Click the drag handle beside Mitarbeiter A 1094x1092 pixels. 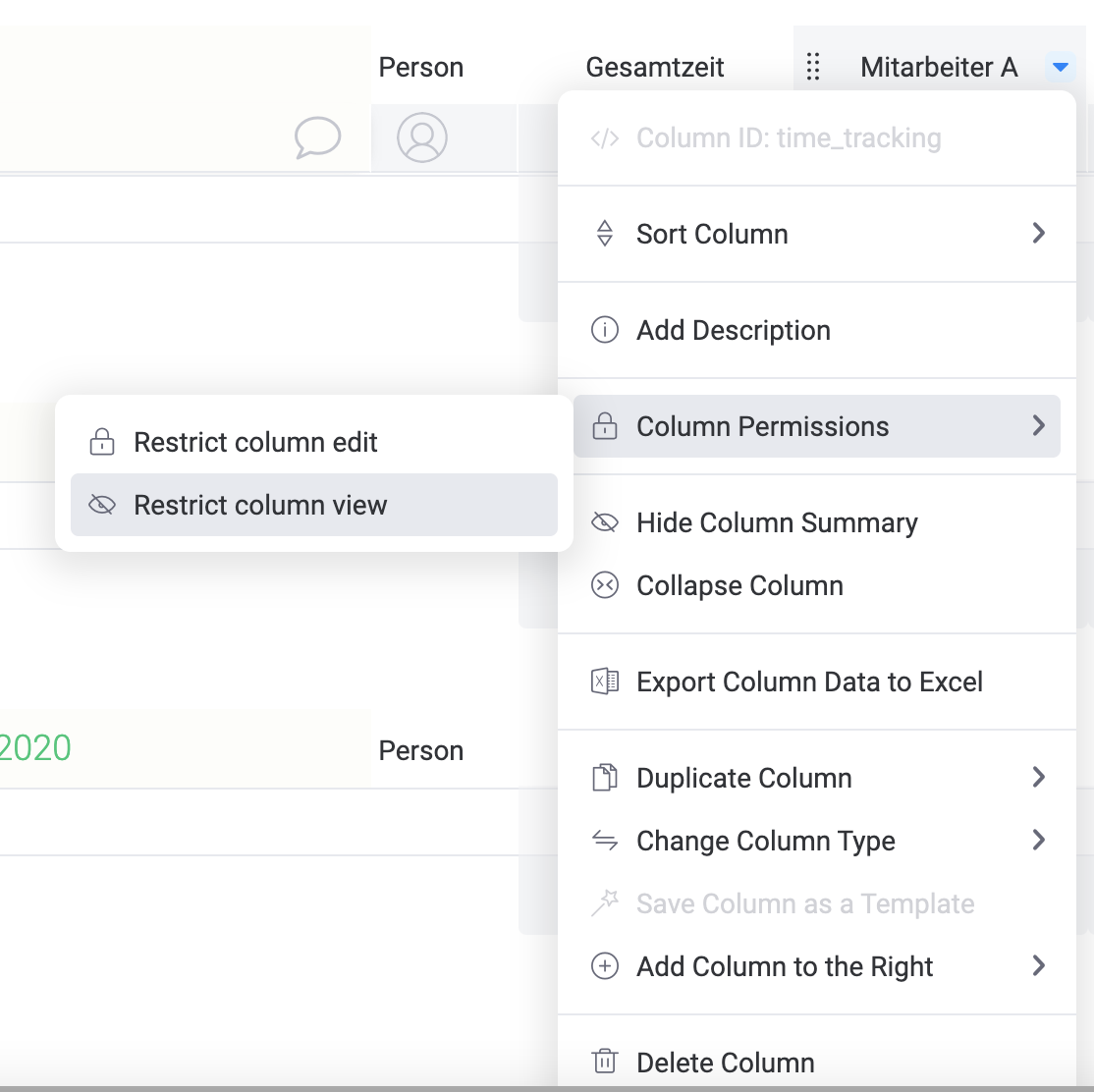(813, 68)
